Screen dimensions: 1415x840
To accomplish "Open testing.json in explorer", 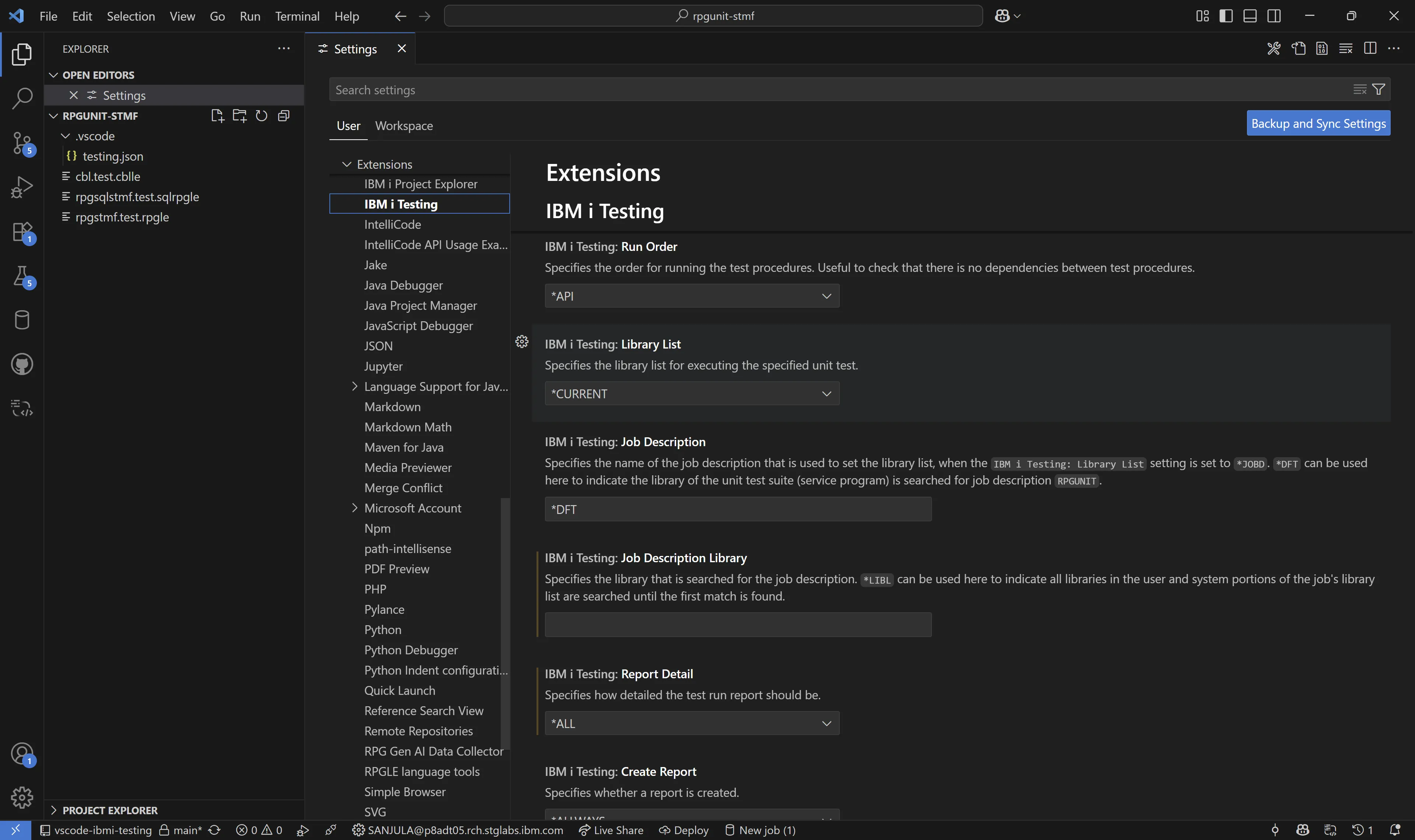I will point(174,156).
